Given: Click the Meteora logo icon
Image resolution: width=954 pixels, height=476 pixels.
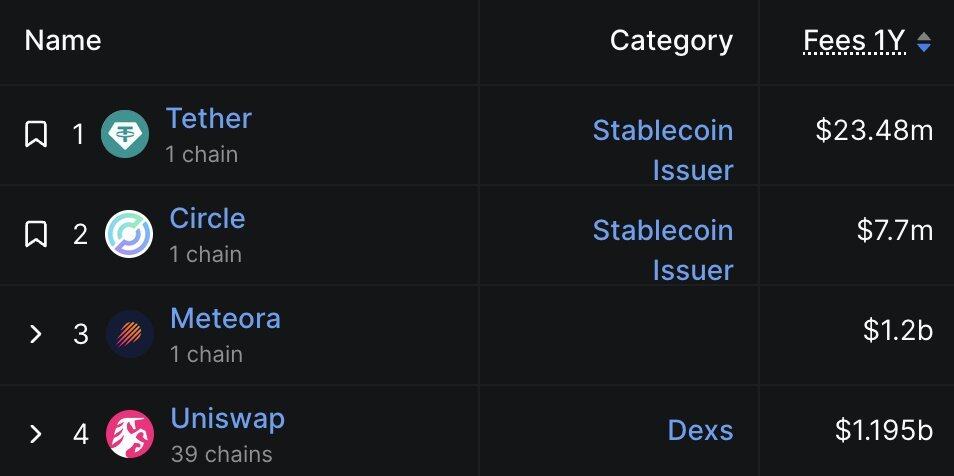Looking at the screenshot, I should [x=130, y=334].
